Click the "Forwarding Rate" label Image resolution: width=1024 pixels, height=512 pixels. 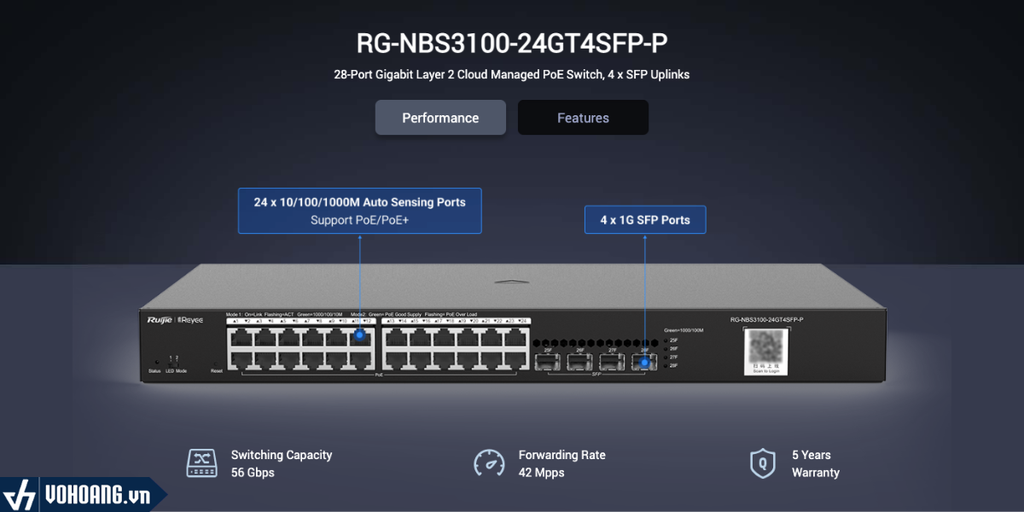562,455
